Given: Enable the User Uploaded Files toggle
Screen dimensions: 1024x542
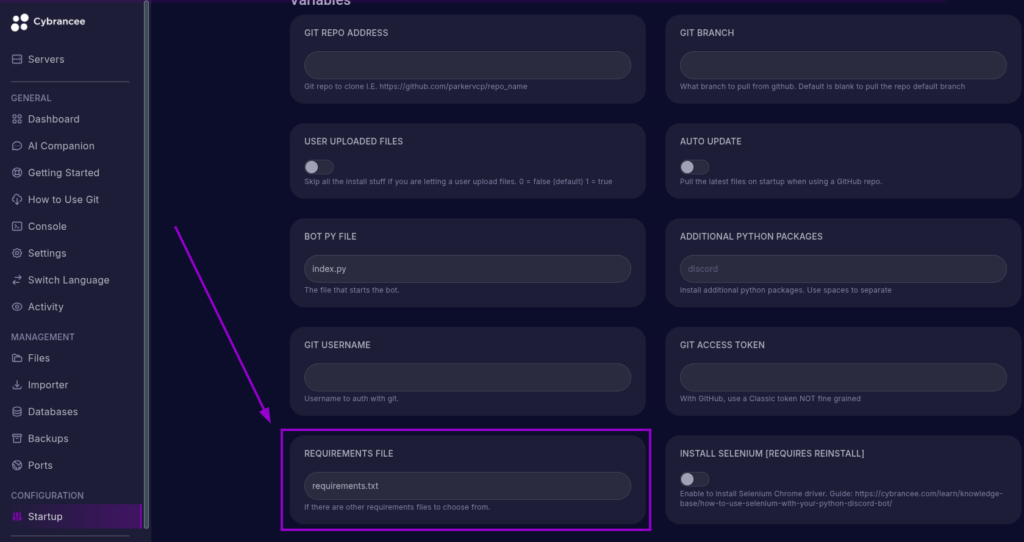Looking at the screenshot, I should pos(319,167).
